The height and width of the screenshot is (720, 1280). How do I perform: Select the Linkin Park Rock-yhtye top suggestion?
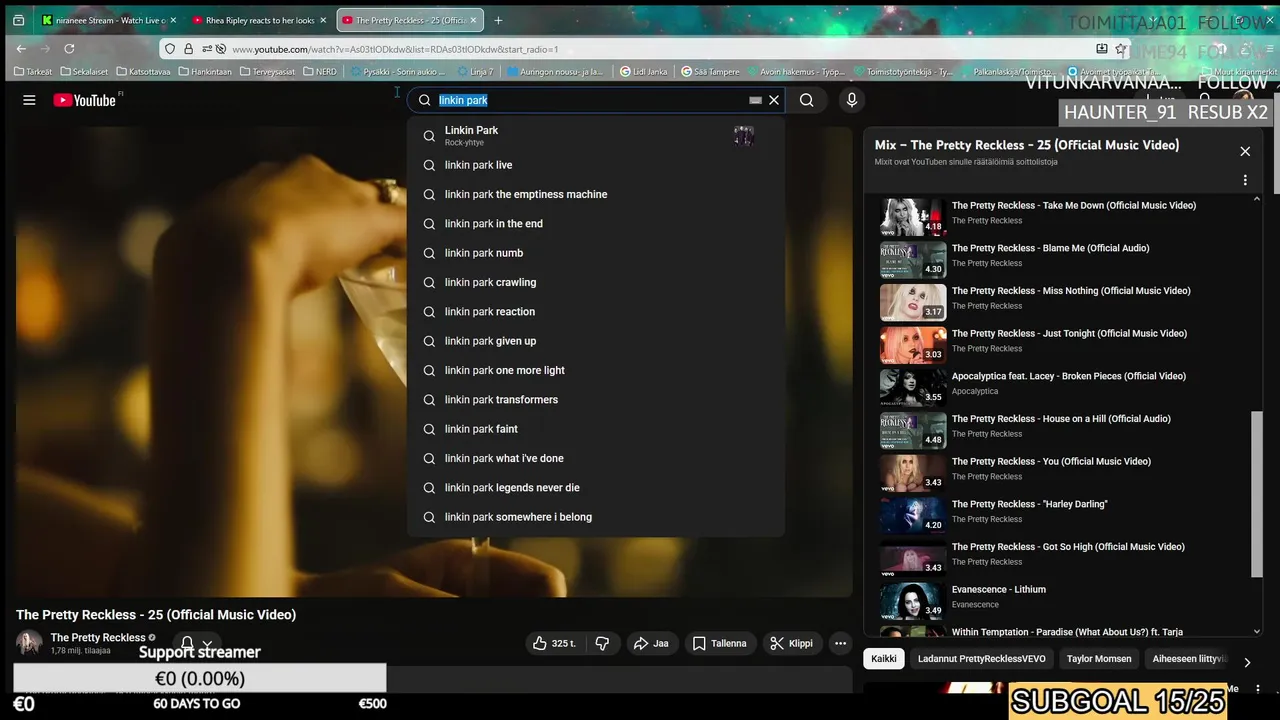(596, 135)
